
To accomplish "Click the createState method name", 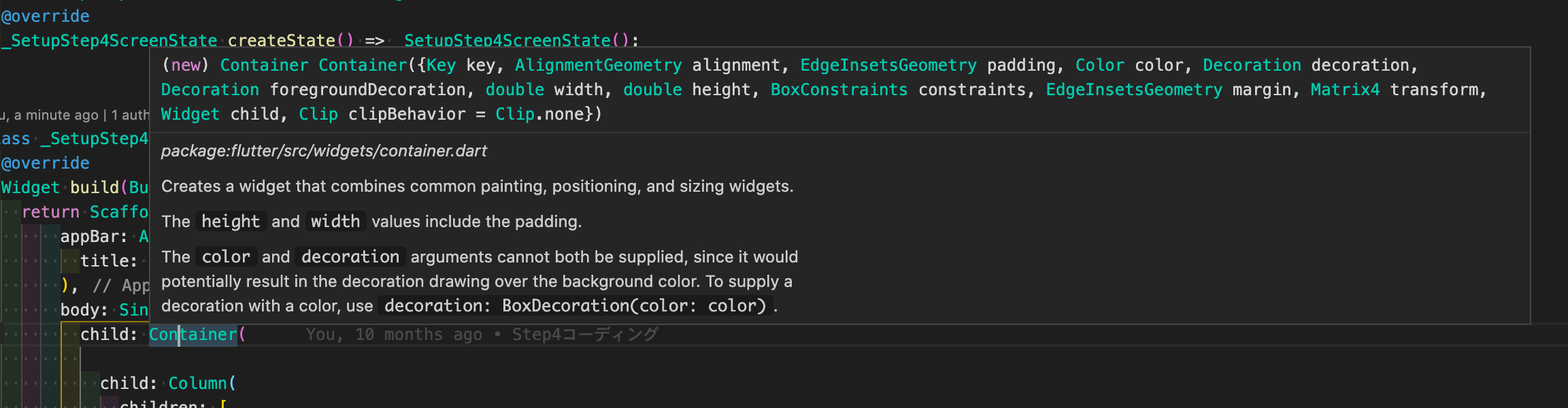I will point(281,41).
